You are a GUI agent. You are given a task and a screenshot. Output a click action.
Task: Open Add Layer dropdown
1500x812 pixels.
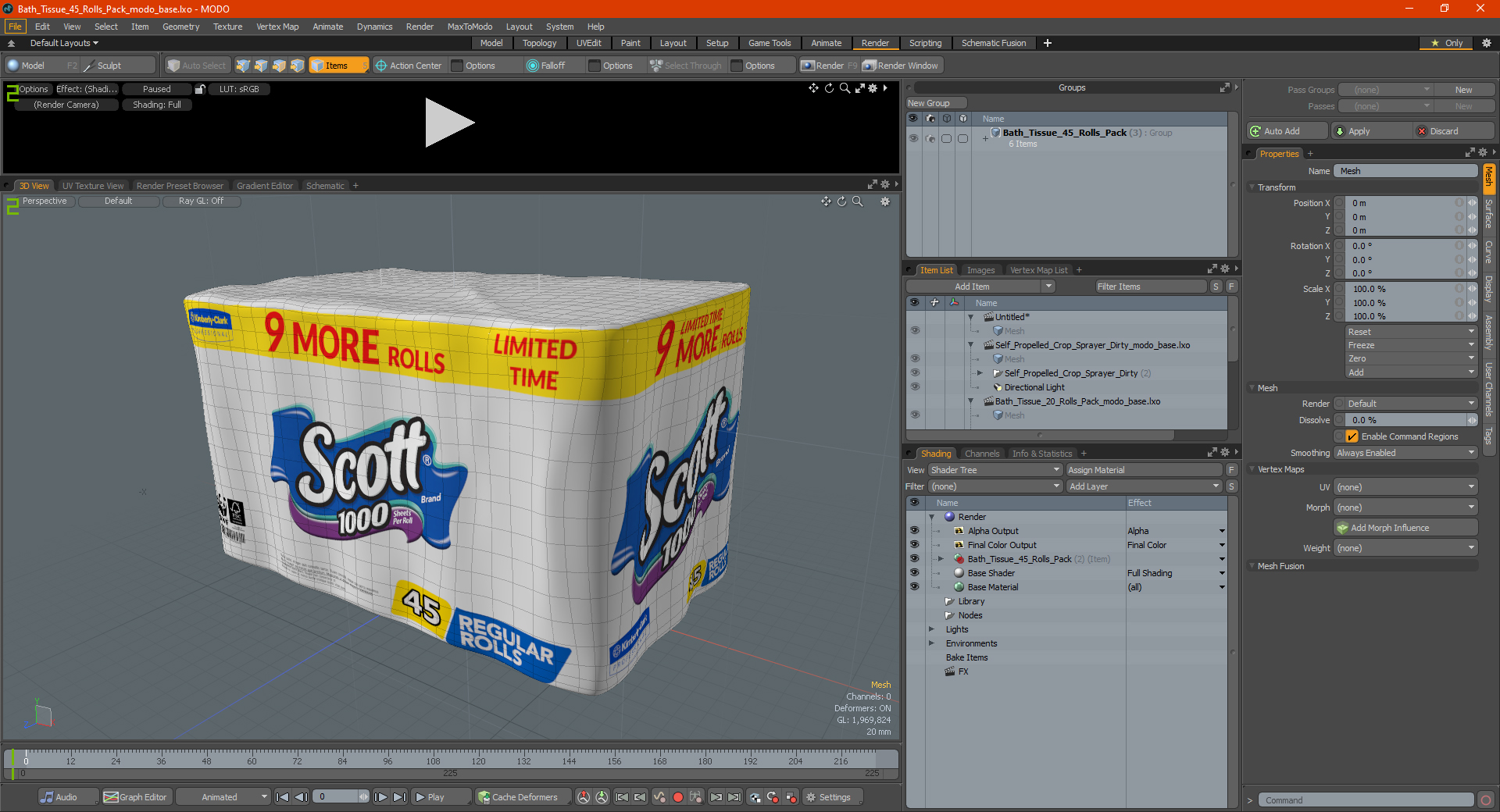(x=1144, y=486)
